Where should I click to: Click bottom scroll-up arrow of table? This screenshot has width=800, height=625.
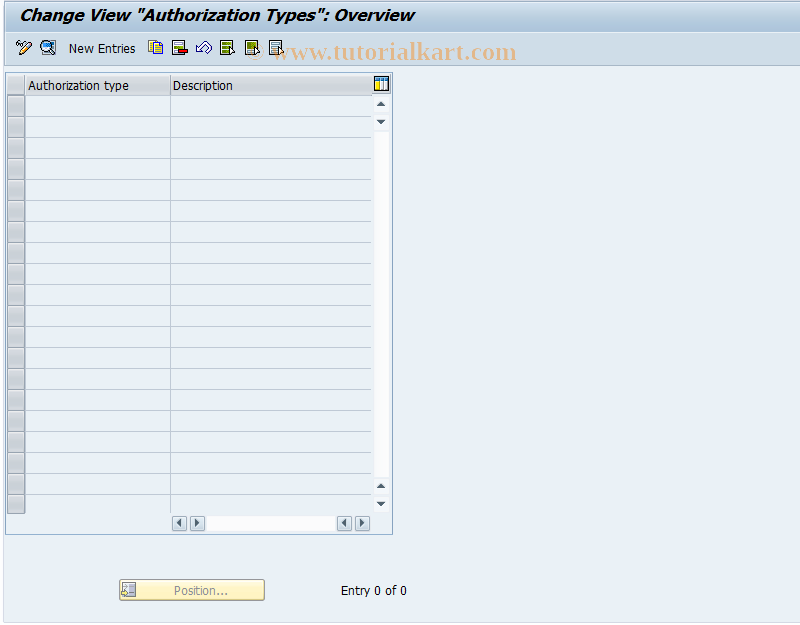pos(381,486)
